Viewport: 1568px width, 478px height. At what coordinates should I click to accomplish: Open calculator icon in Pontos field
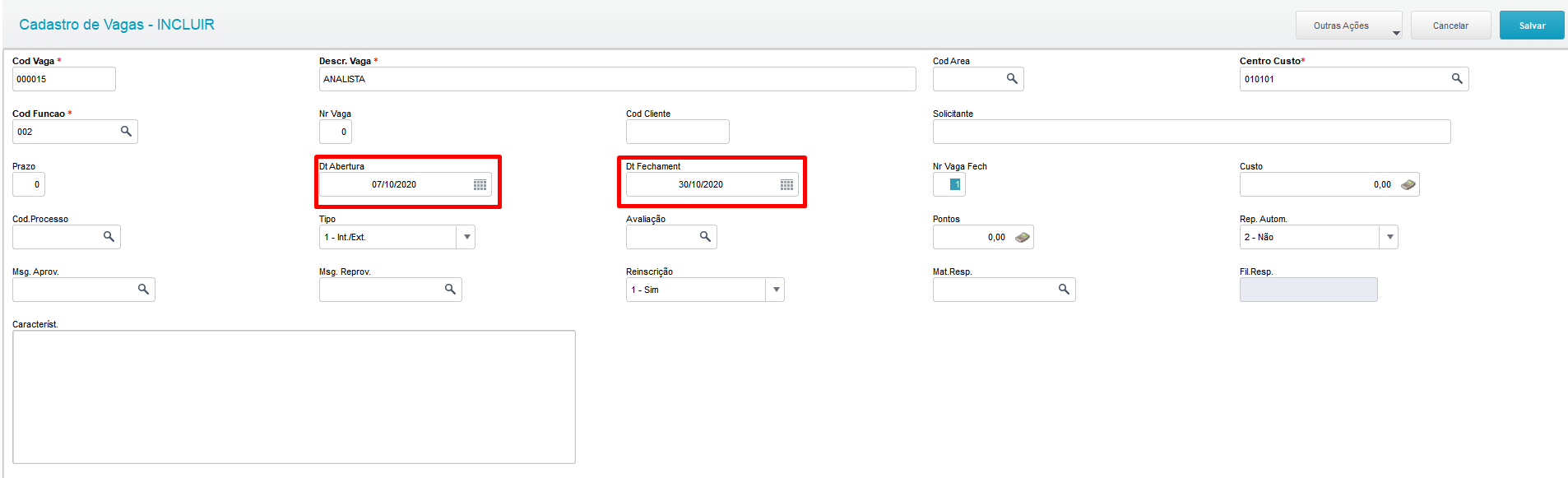click(1023, 237)
